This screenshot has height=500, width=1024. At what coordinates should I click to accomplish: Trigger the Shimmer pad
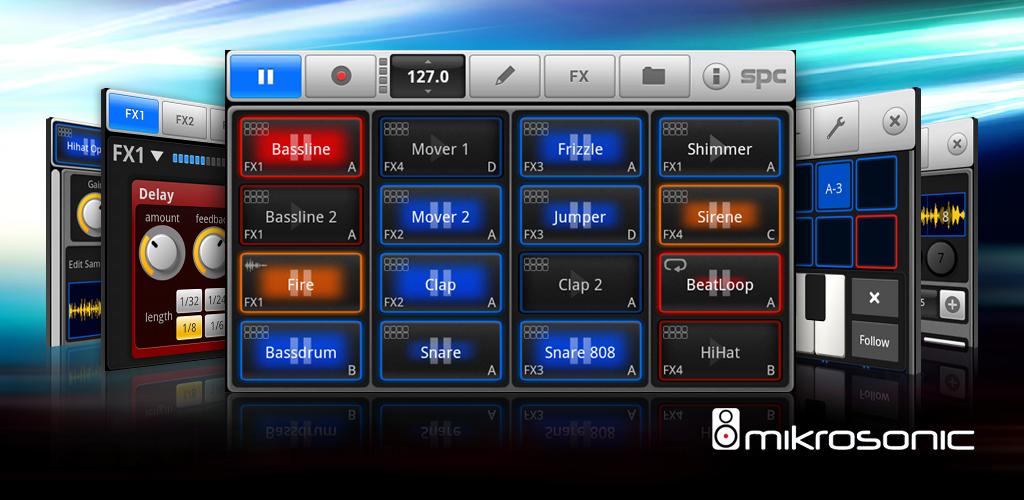720,148
